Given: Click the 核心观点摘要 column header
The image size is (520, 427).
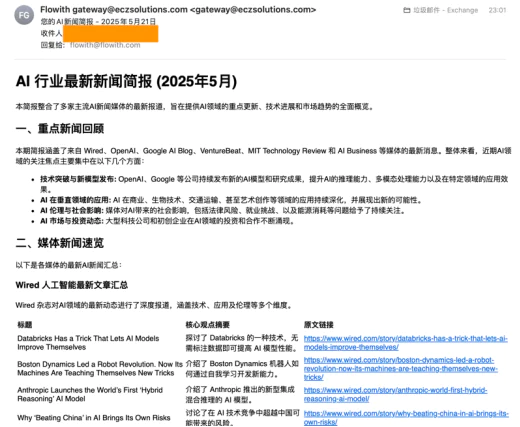Looking at the screenshot, I should coord(207,325).
